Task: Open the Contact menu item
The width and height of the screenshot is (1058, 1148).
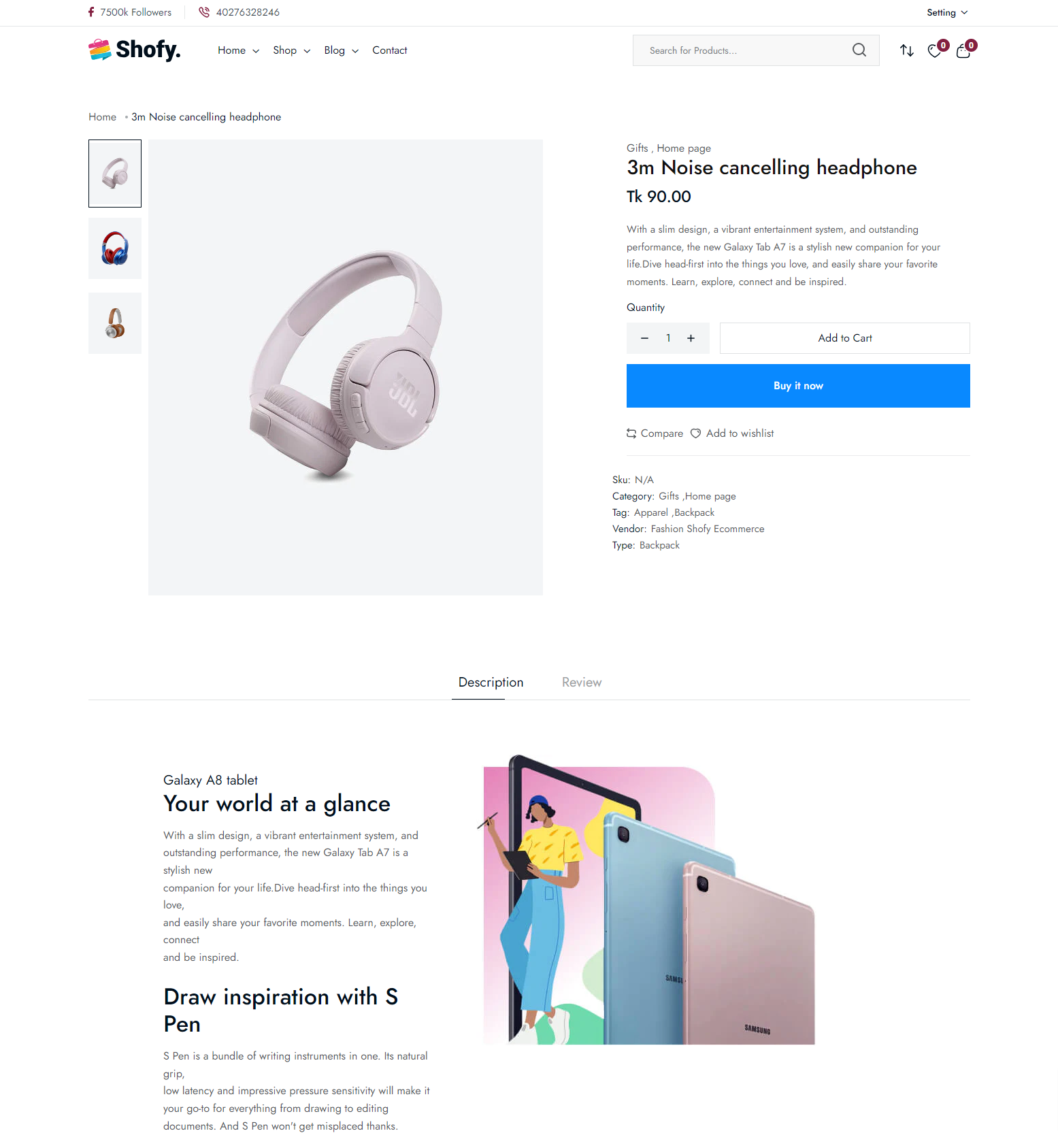Action: 390,50
